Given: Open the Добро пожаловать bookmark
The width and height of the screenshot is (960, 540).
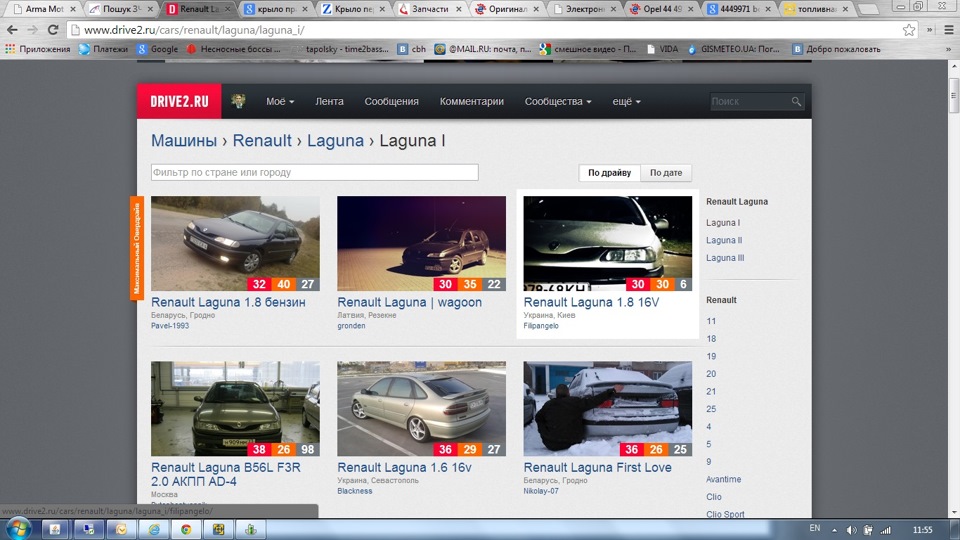Looking at the screenshot, I should 836,49.
